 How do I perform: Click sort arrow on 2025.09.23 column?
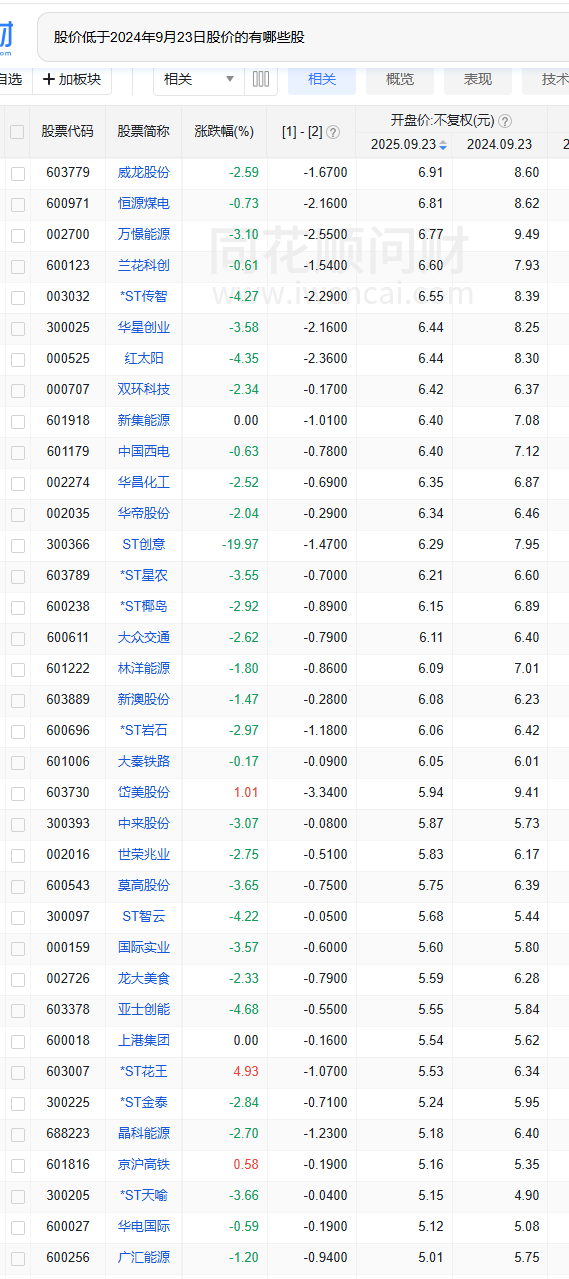click(x=443, y=145)
